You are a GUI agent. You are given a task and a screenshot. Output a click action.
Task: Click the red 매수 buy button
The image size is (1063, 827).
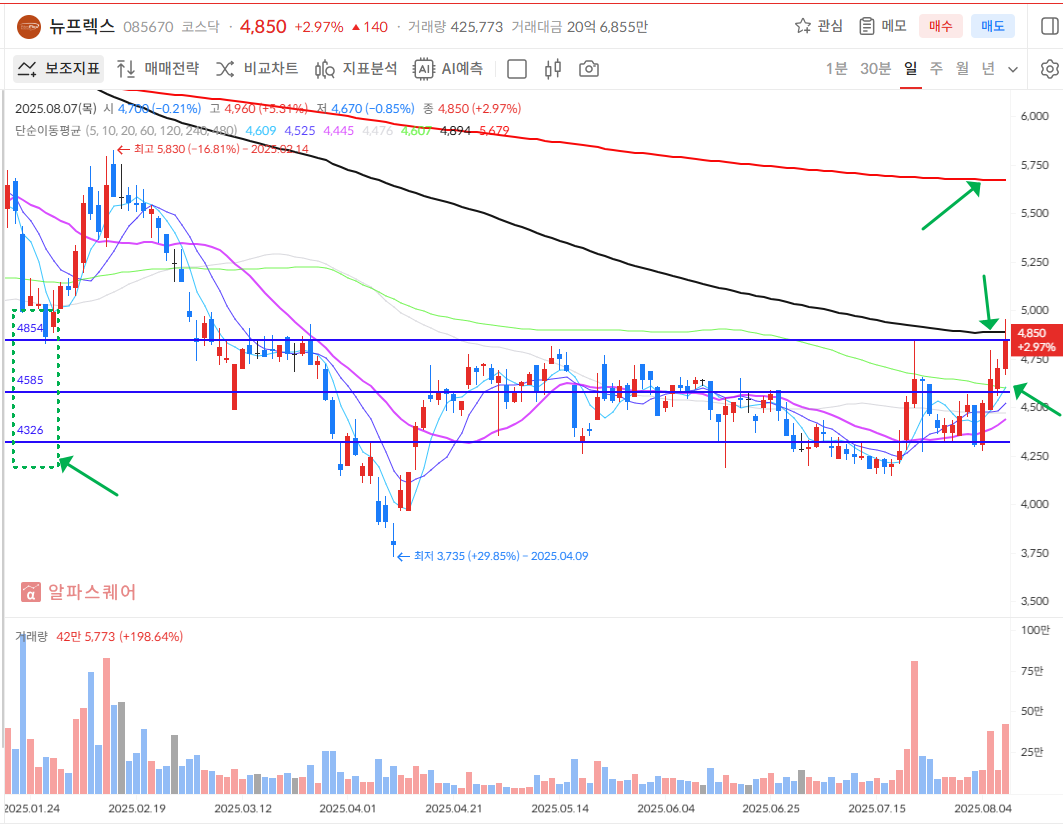pos(941,26)
